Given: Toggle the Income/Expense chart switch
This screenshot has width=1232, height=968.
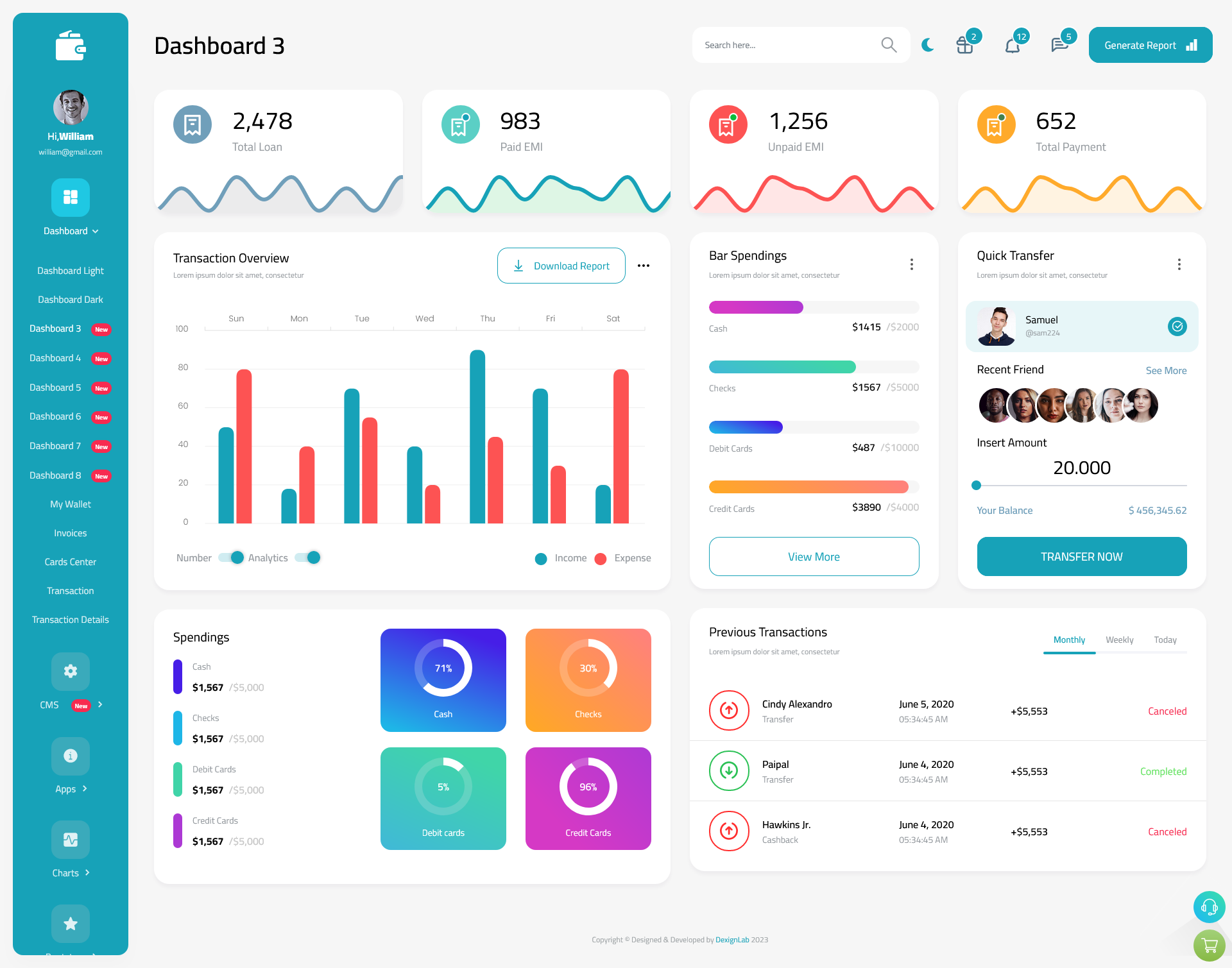Looking at the screenshot, I should pyautogui.click(x=310, y=557).
